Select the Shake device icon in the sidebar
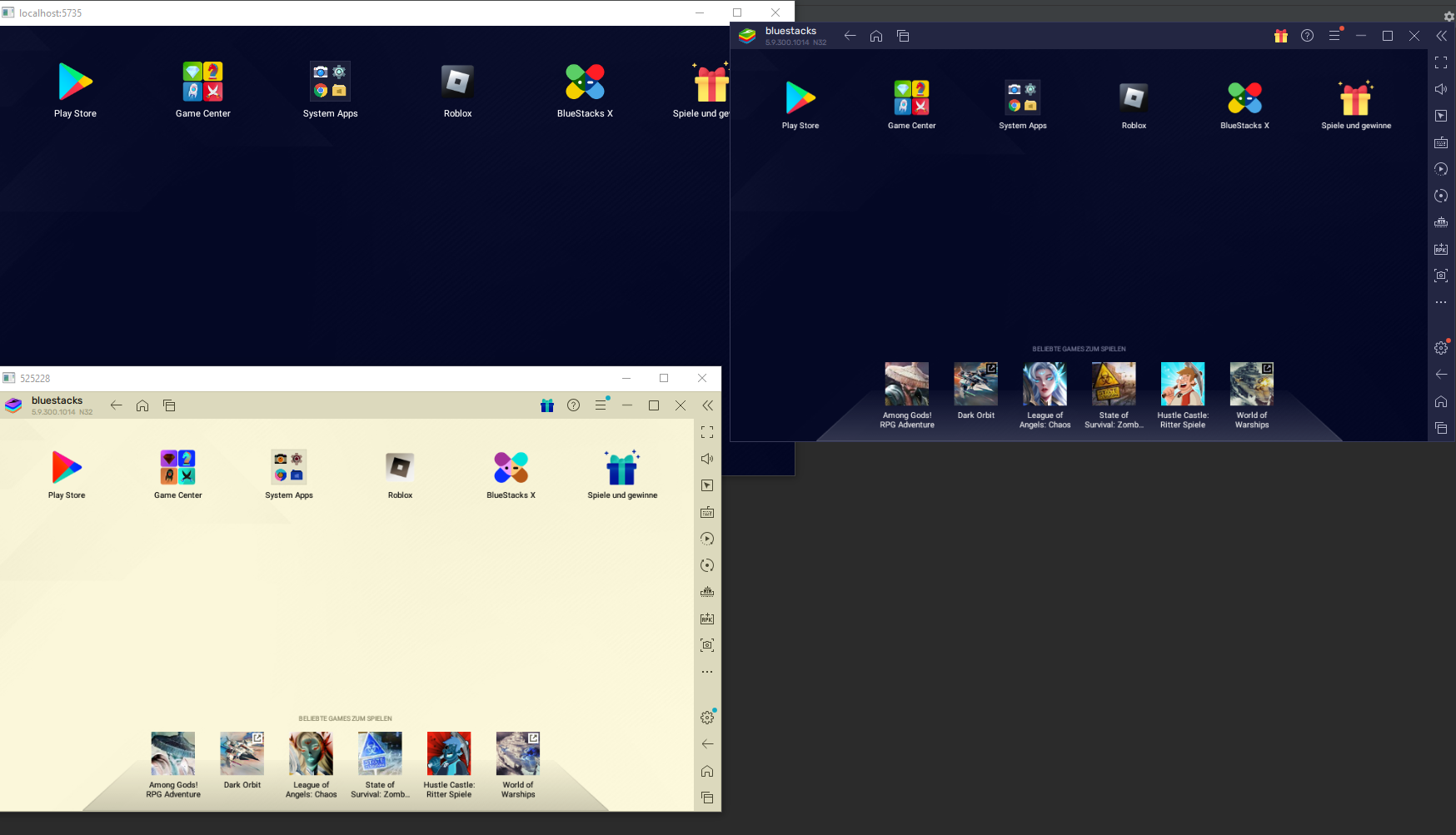 click(1441, 222)
